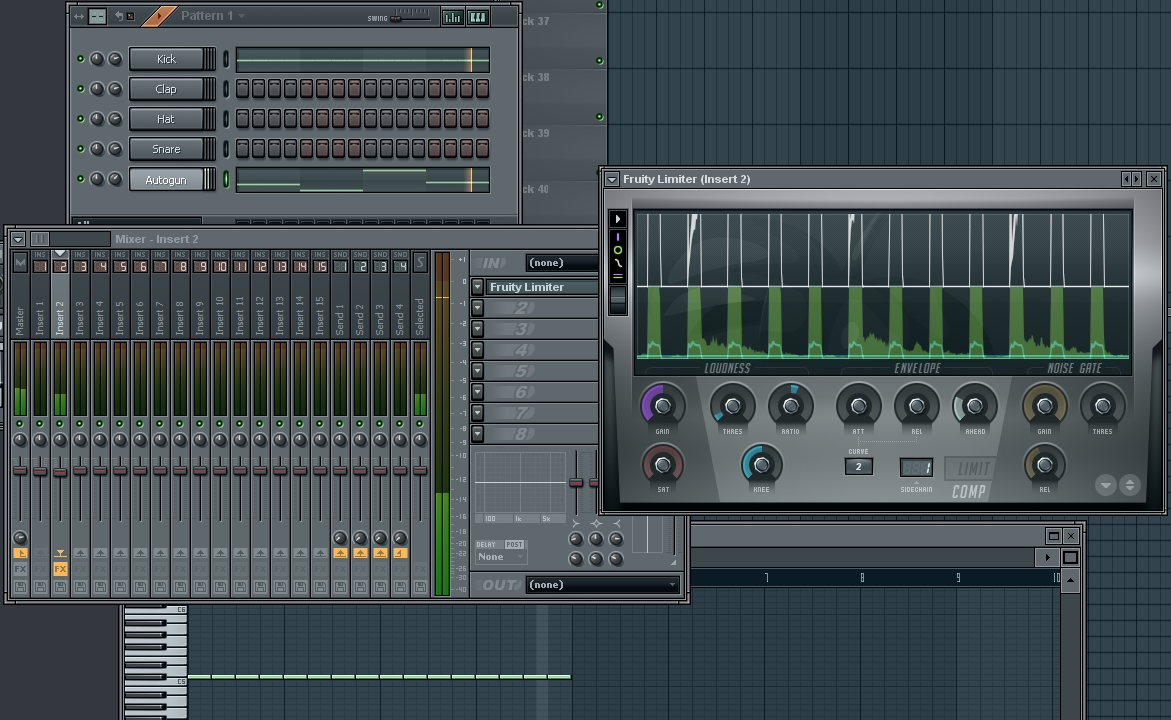Open the DELAY None dropdown in mixer
The width and height of the screenshot is (1171, 720).
point(501,556)
